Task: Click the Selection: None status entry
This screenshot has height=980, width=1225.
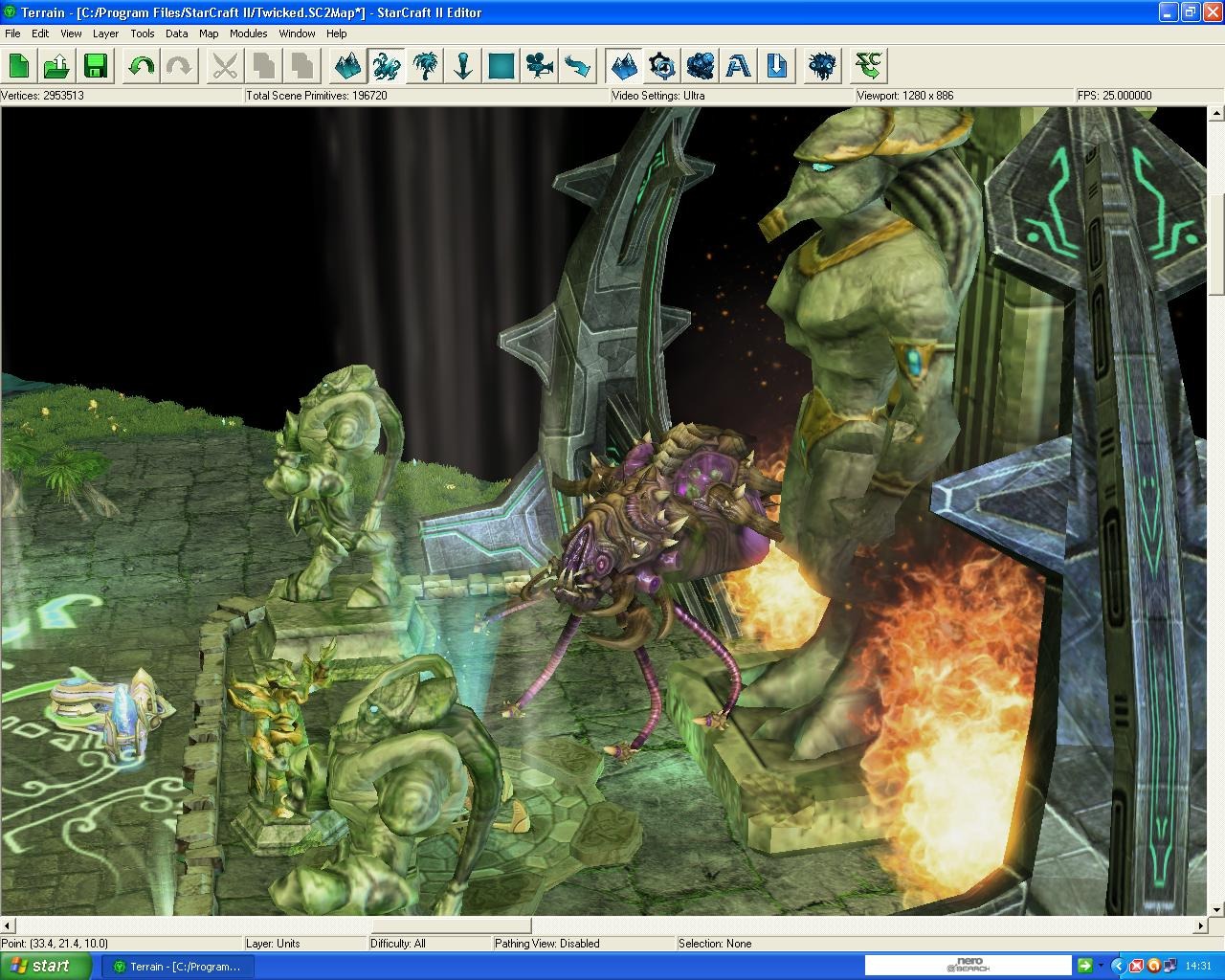Action: point(715,944)
